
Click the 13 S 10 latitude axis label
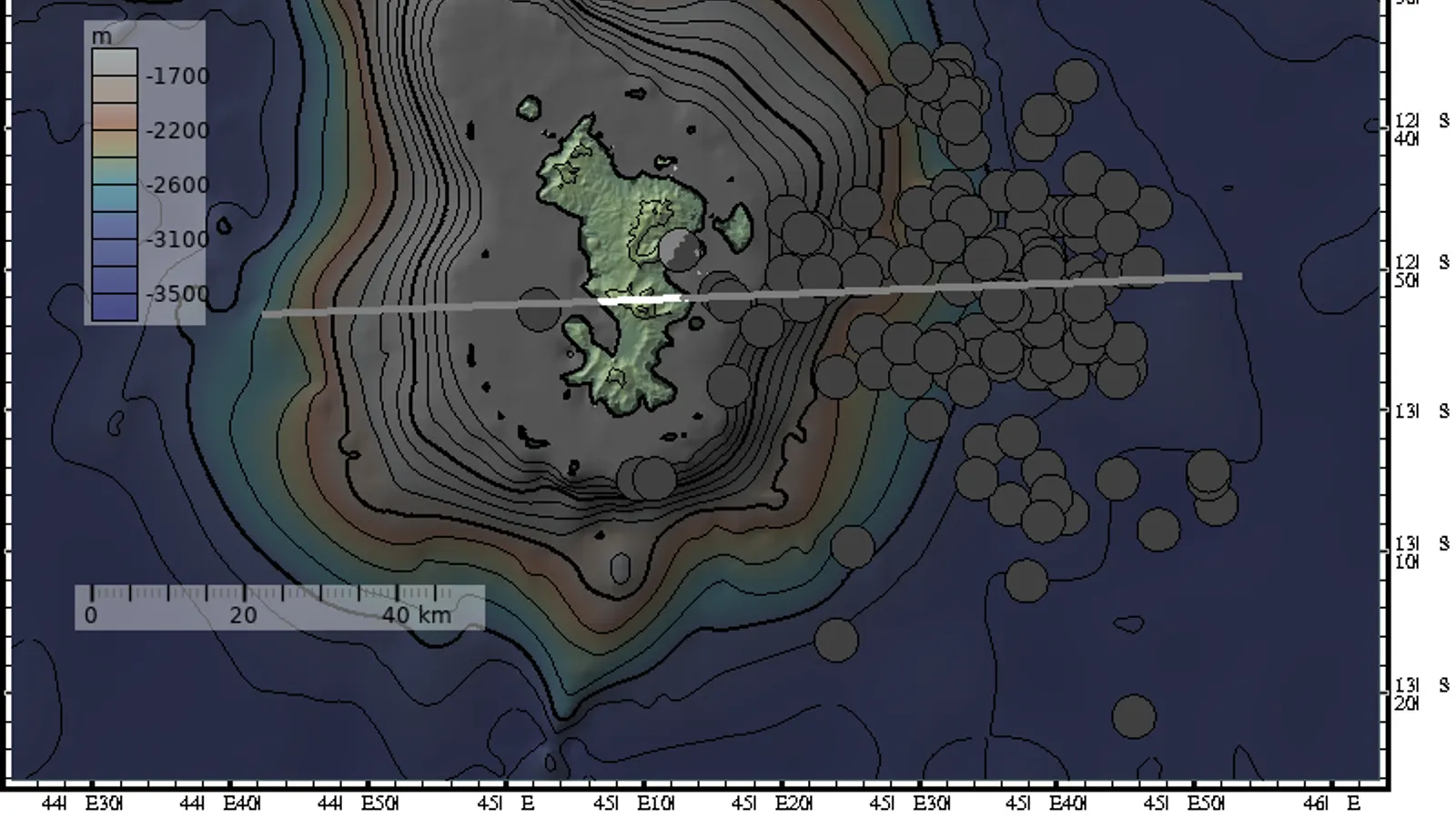tap(1422, 552)
